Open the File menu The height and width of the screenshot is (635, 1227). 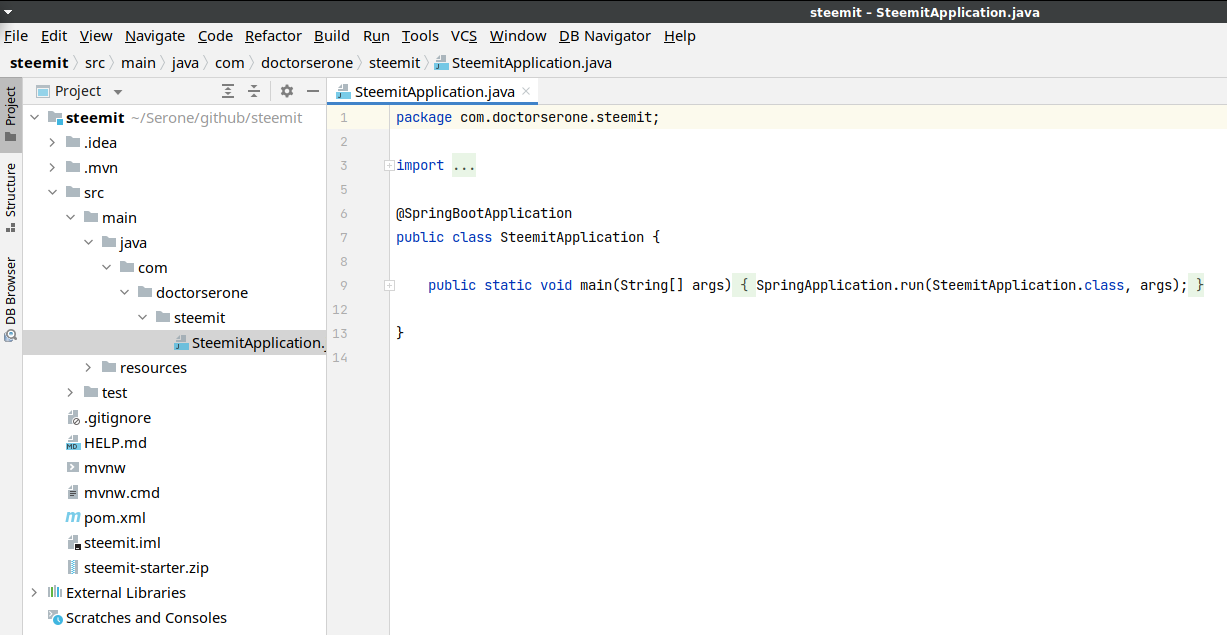click(16, 36)
